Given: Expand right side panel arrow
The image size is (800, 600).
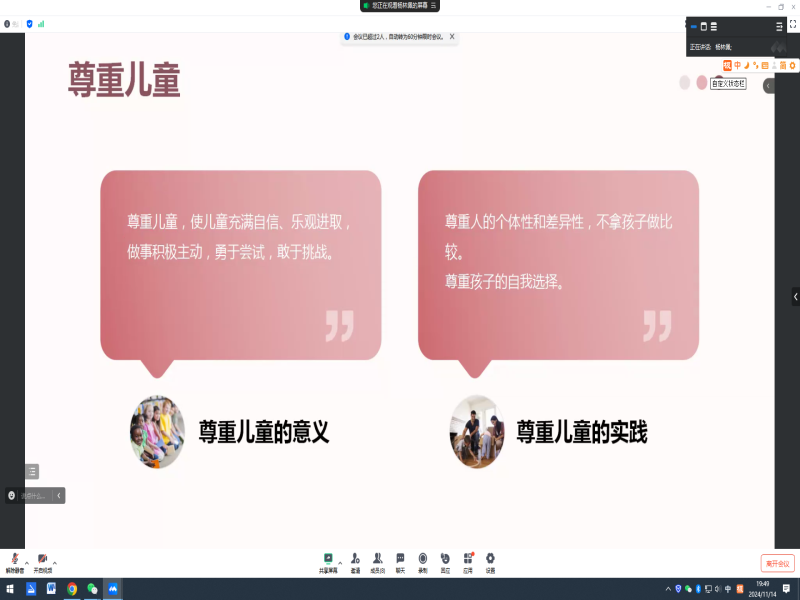Looking at the screenshot, I should (795, 296).
